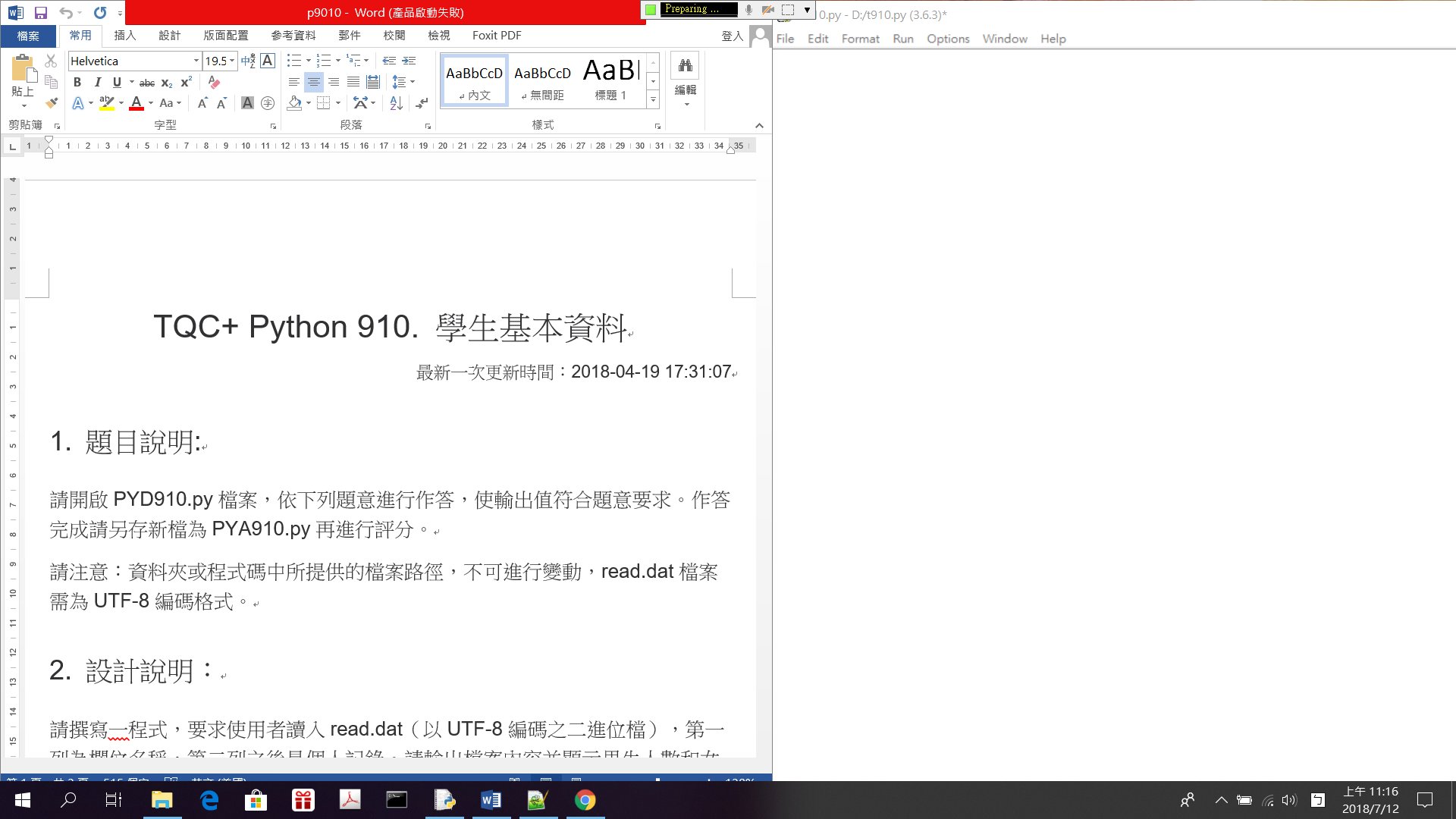Click the bullet list icon
This screenshot has height=819, width=1456.
pyautogui.click(x=294, y=61)
